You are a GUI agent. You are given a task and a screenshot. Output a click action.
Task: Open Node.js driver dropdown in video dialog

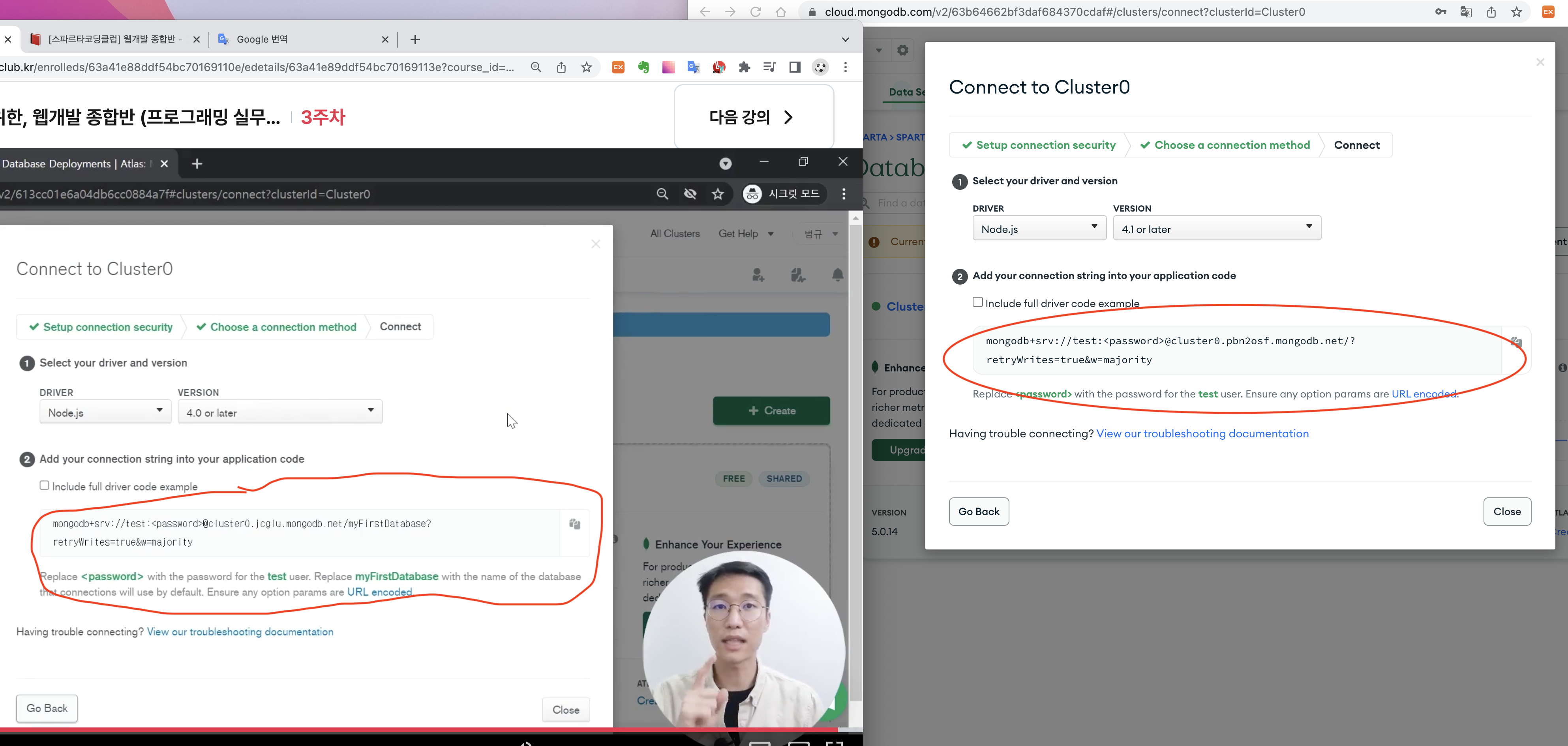105,412
